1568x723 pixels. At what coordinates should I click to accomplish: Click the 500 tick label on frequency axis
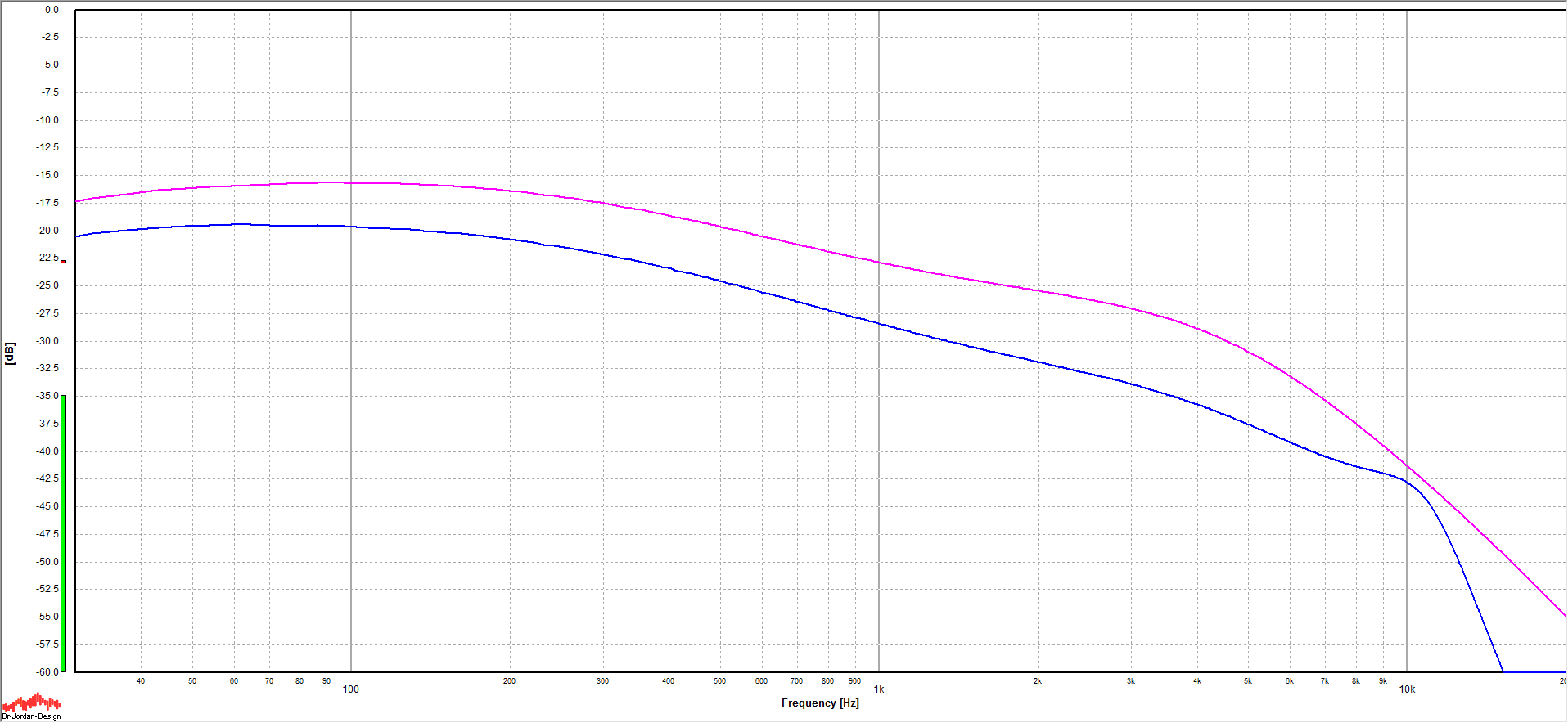click(719, 681)
